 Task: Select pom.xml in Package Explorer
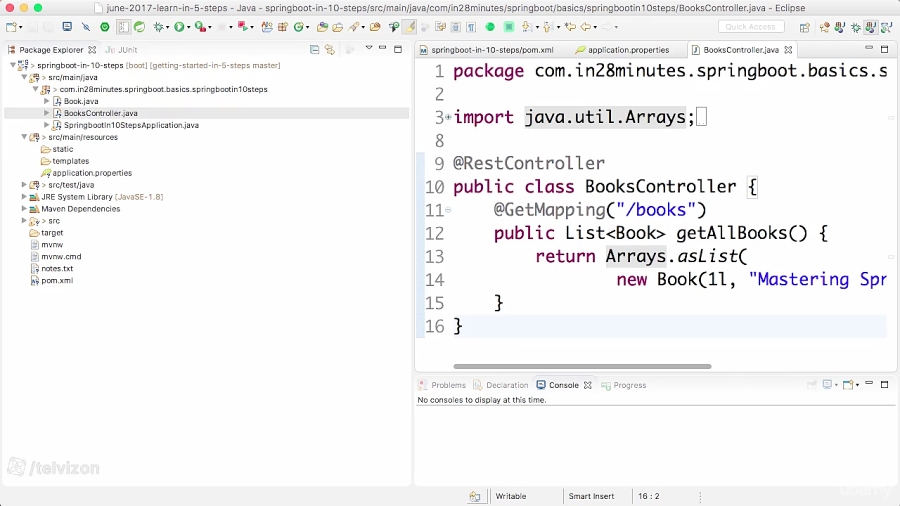[57, 281]
